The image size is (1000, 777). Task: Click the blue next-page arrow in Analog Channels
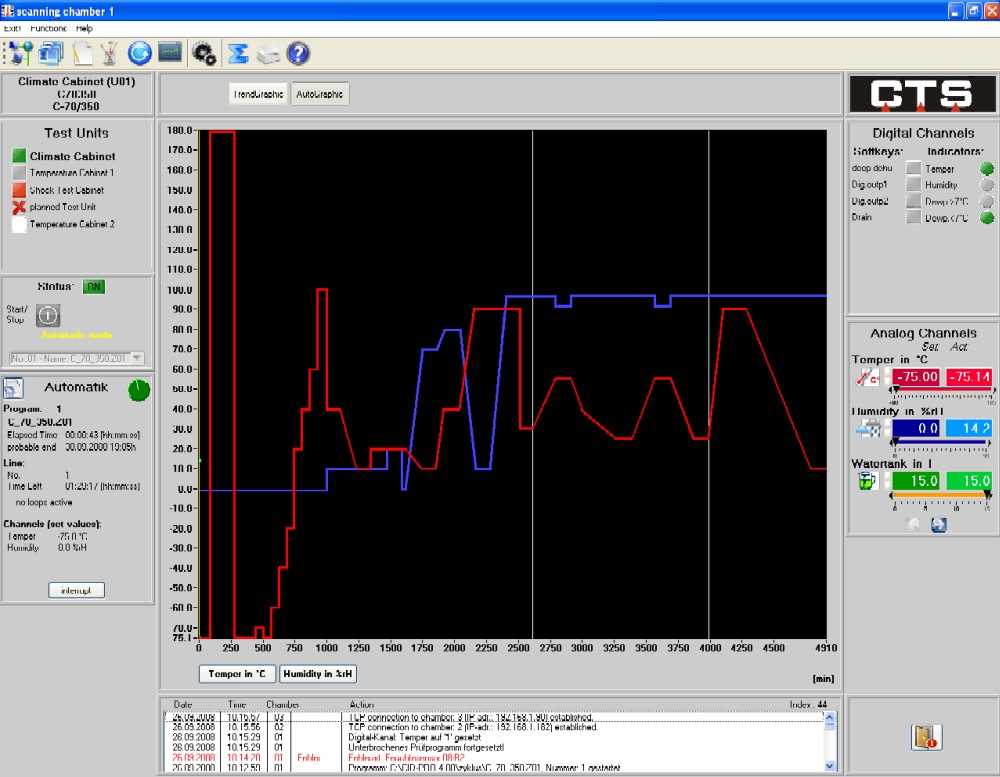tap(939, 524)
